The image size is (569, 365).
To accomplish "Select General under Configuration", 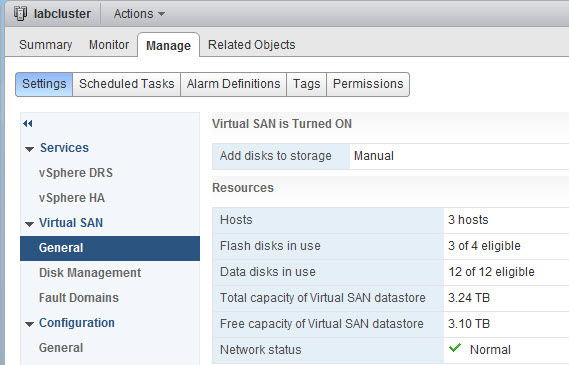I will tap(61, 348).
